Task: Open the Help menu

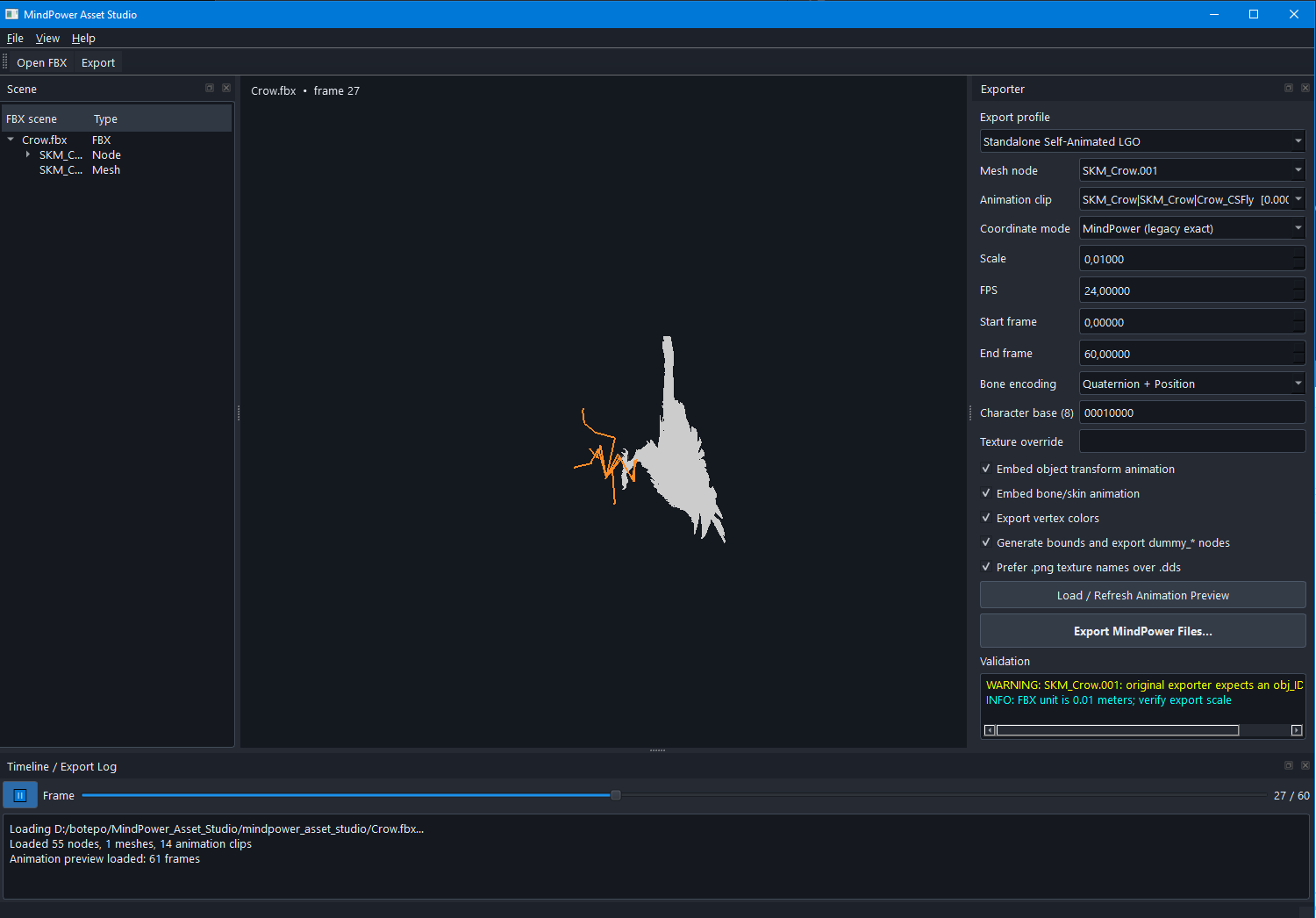Action: (83, 38)
